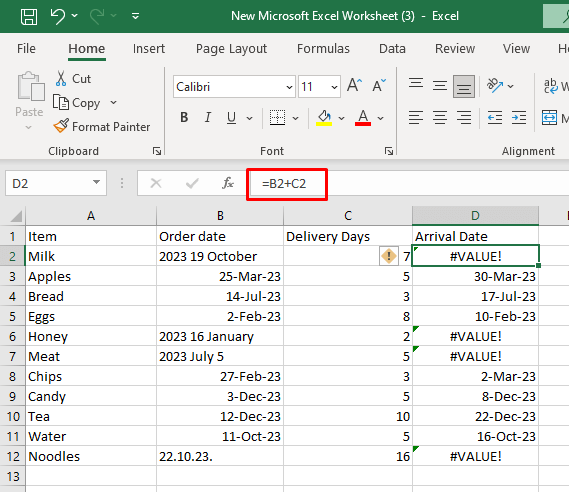Toggle Bottom Align button
569x492 pixels.
point(463,86)
